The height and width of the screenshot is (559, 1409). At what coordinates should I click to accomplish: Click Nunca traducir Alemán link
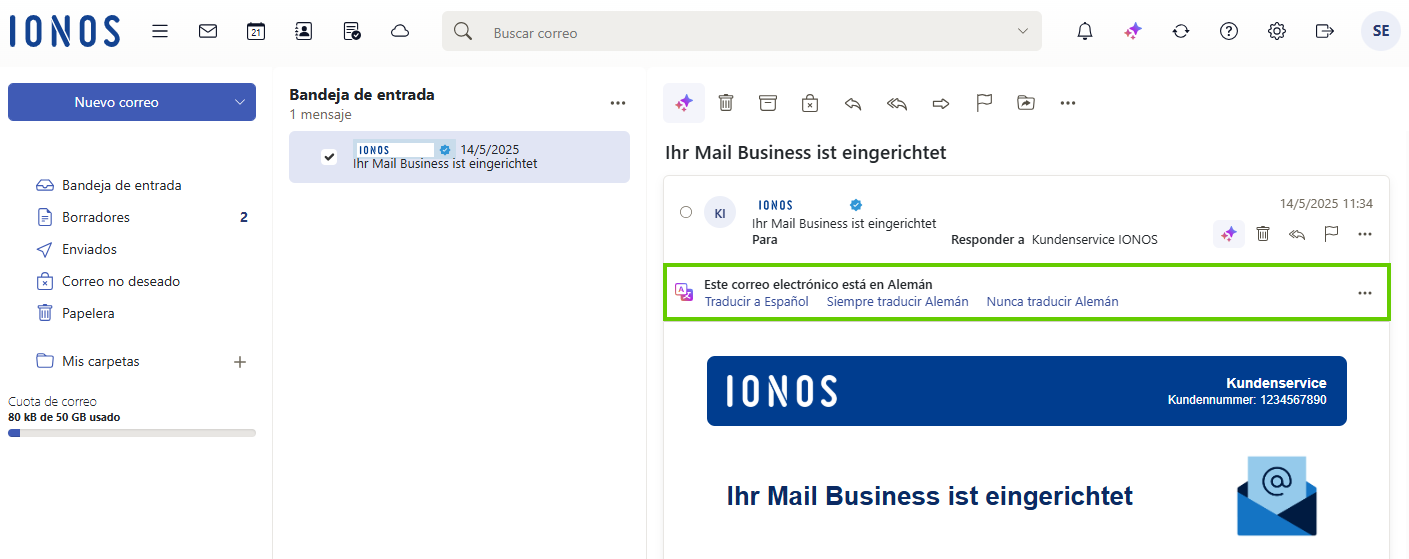[x=1052, y=301]
